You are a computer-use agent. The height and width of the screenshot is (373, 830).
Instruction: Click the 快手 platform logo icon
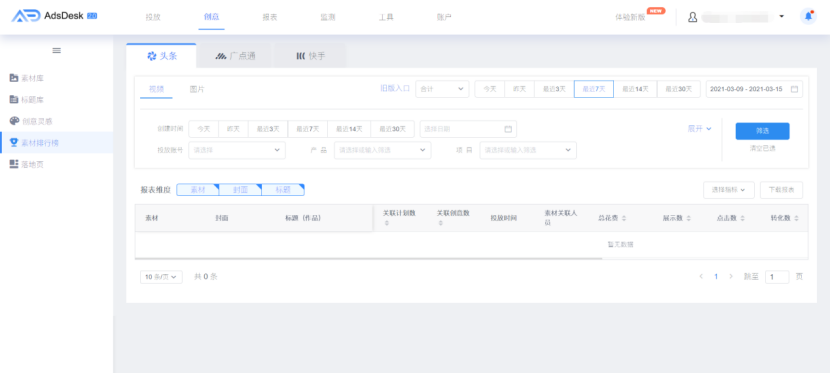click(301, 56)
